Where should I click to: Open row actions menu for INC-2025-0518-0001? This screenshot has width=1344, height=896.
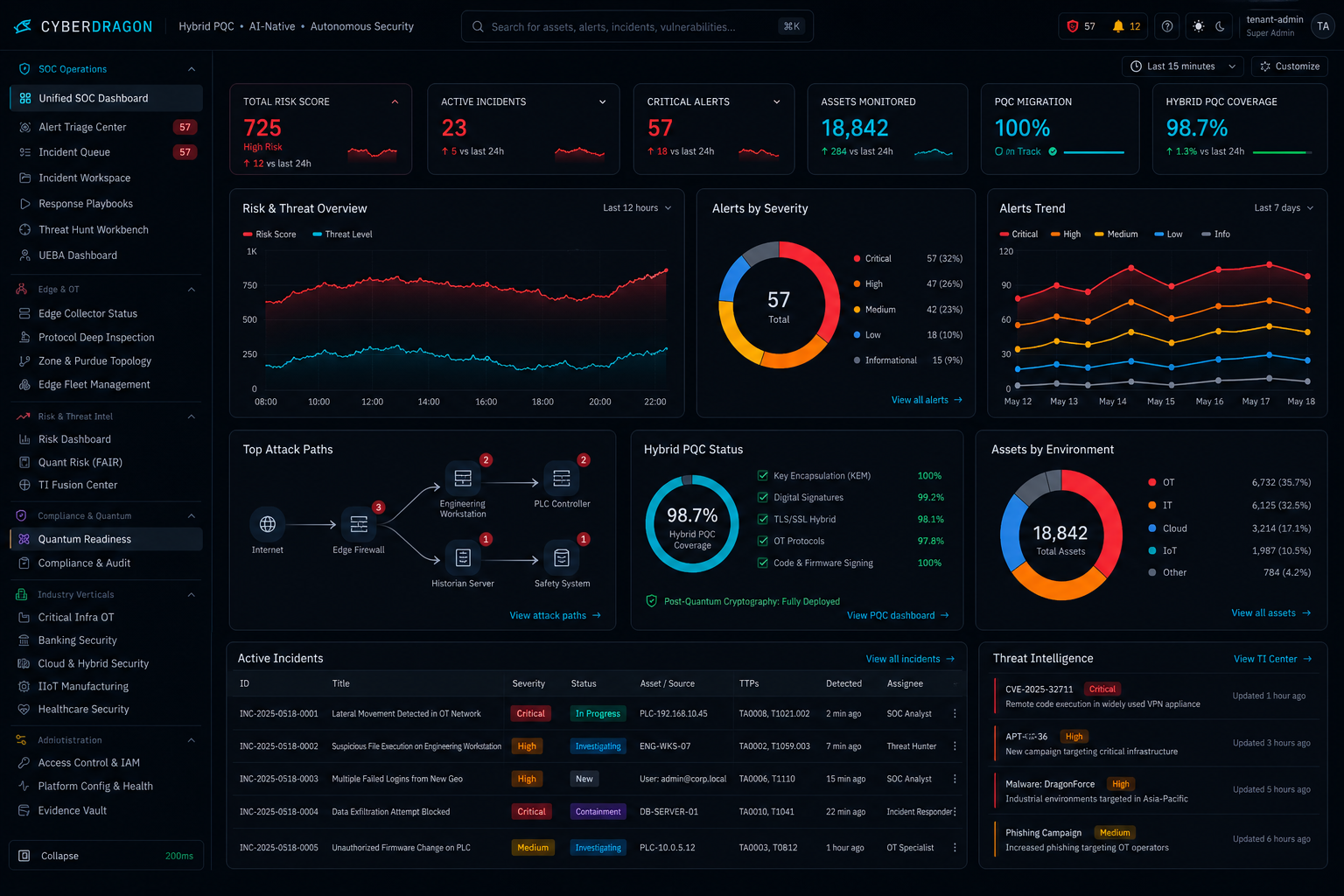coord(955,714)
